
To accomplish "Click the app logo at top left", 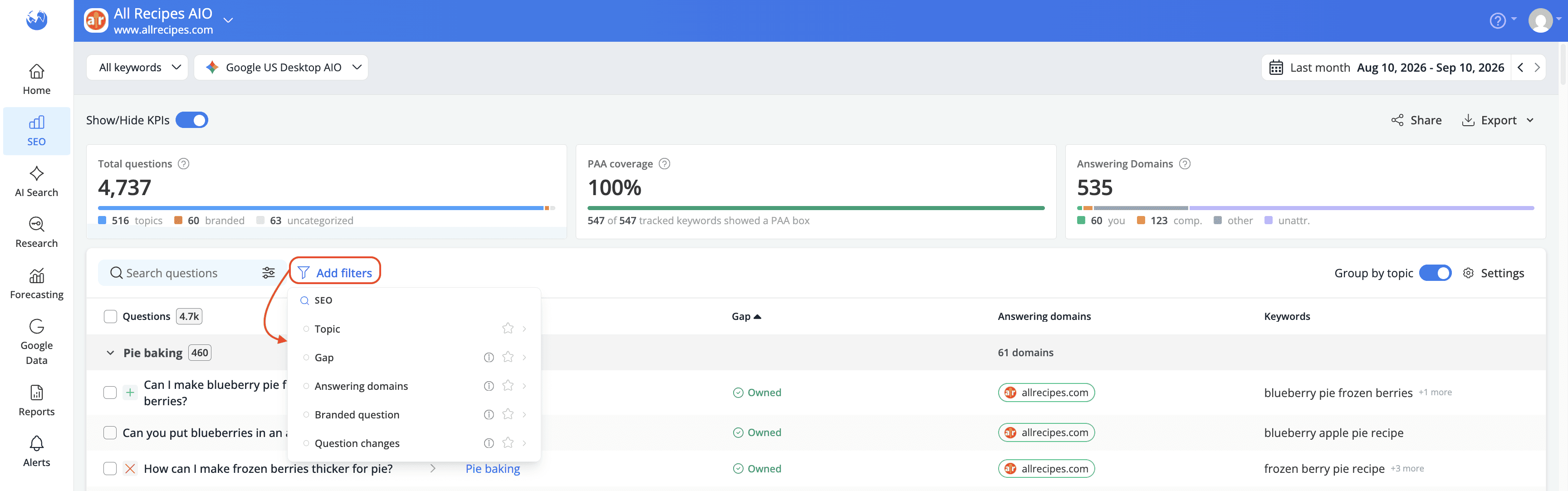I will click(x=36, y=20).
